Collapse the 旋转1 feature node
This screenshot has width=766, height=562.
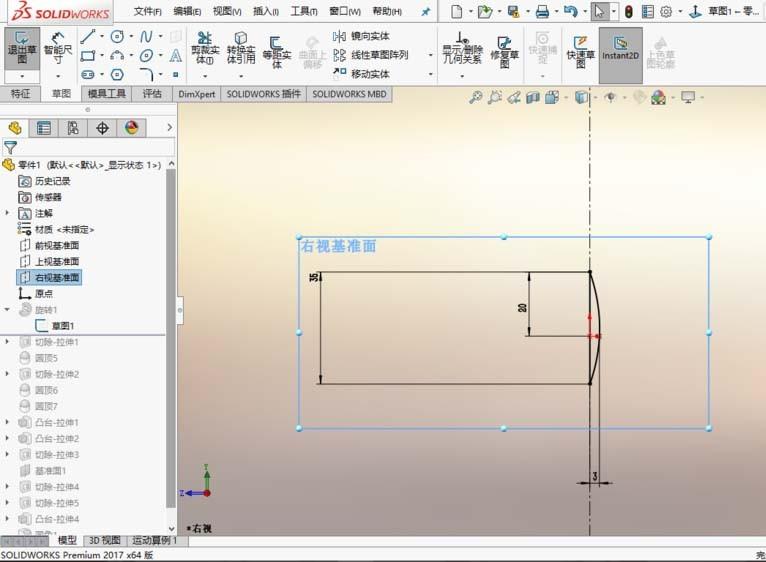pos(7,309)
